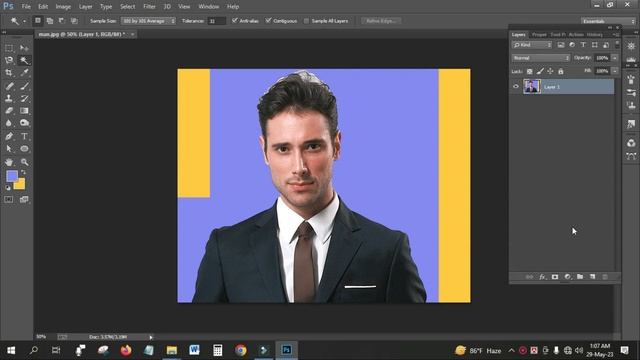640x360 pixels.
Task: Open the Normal blend mode dropdown
Action: click(x=541, y=58)
